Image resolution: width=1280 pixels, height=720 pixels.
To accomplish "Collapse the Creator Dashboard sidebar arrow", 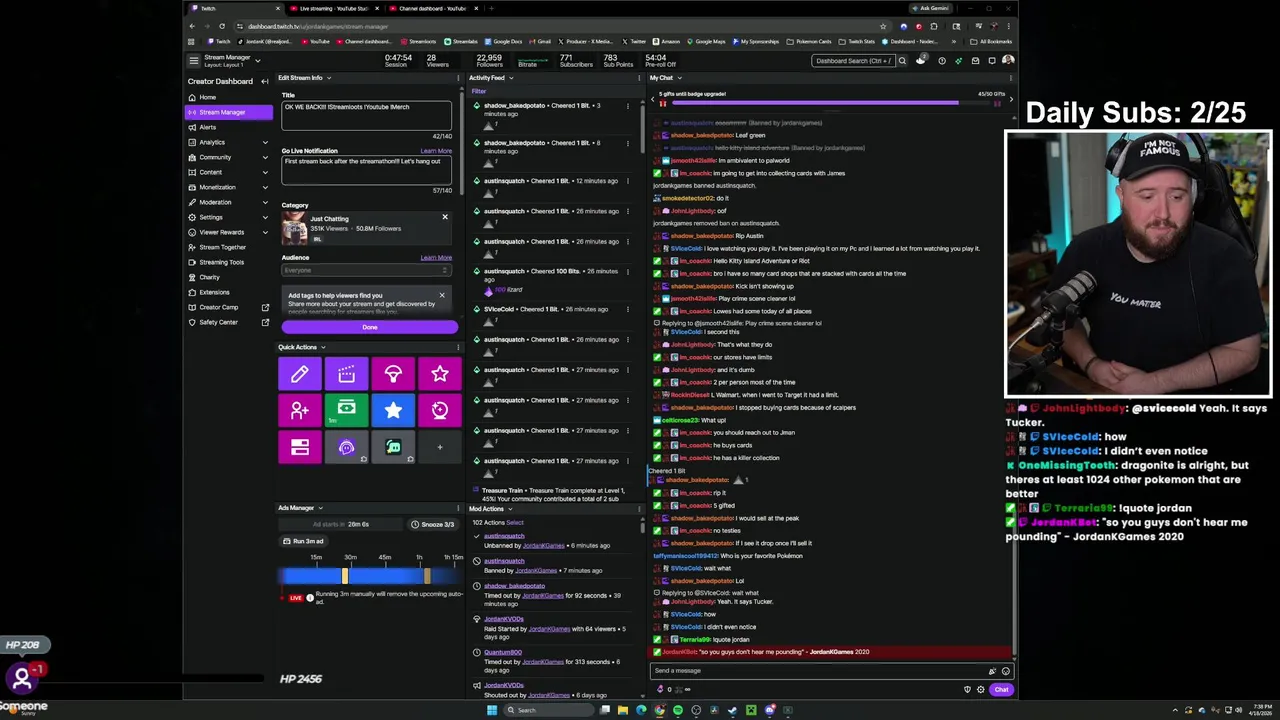I will (264, 81).
